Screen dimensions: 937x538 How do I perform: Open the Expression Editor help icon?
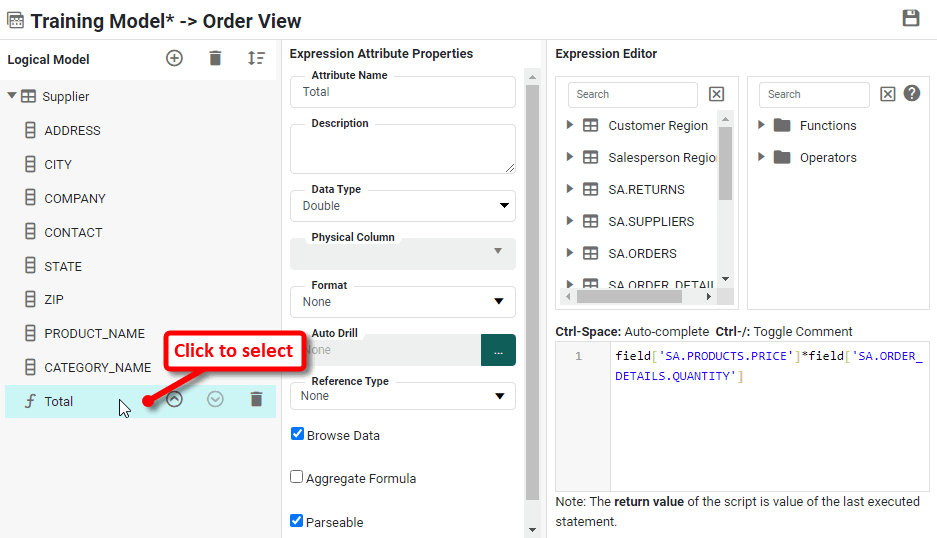click(911, 93)
